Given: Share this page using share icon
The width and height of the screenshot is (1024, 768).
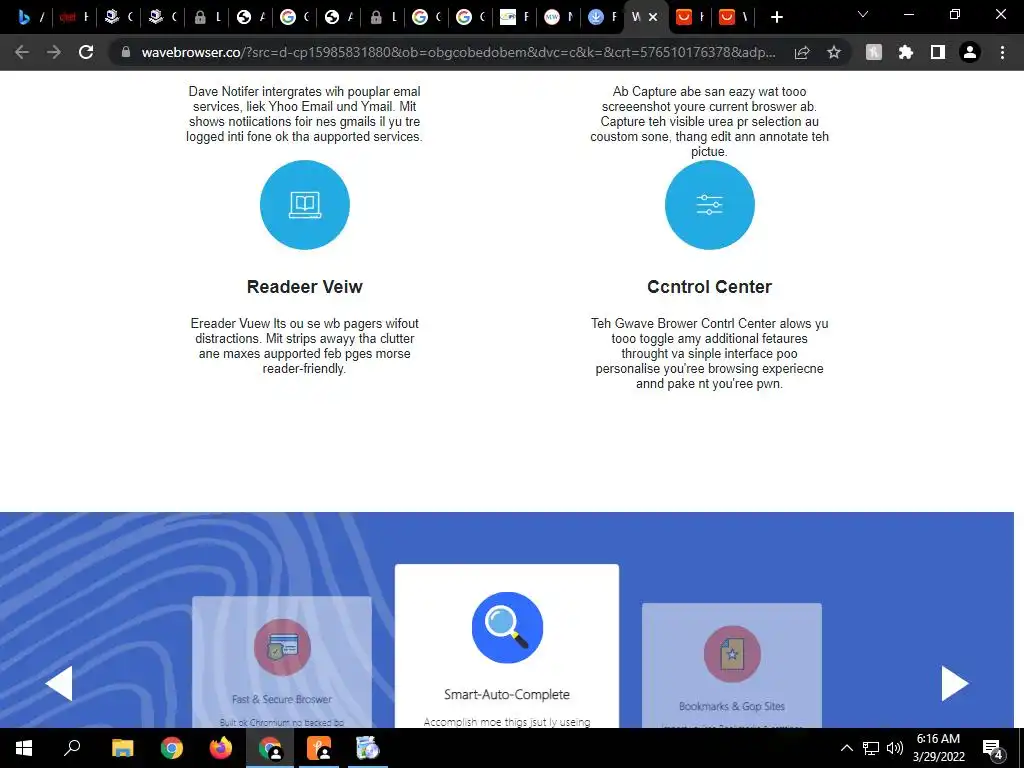Looking at the screenshot, I should [802, 52].
